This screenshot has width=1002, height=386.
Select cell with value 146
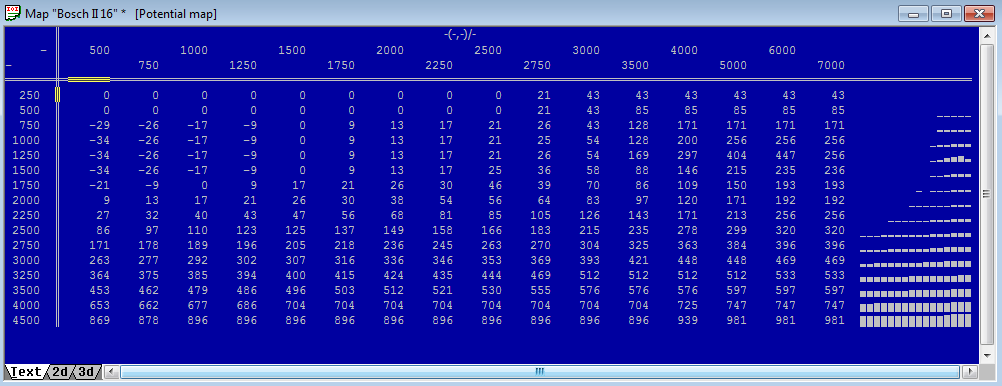click(x=688, y=171)
